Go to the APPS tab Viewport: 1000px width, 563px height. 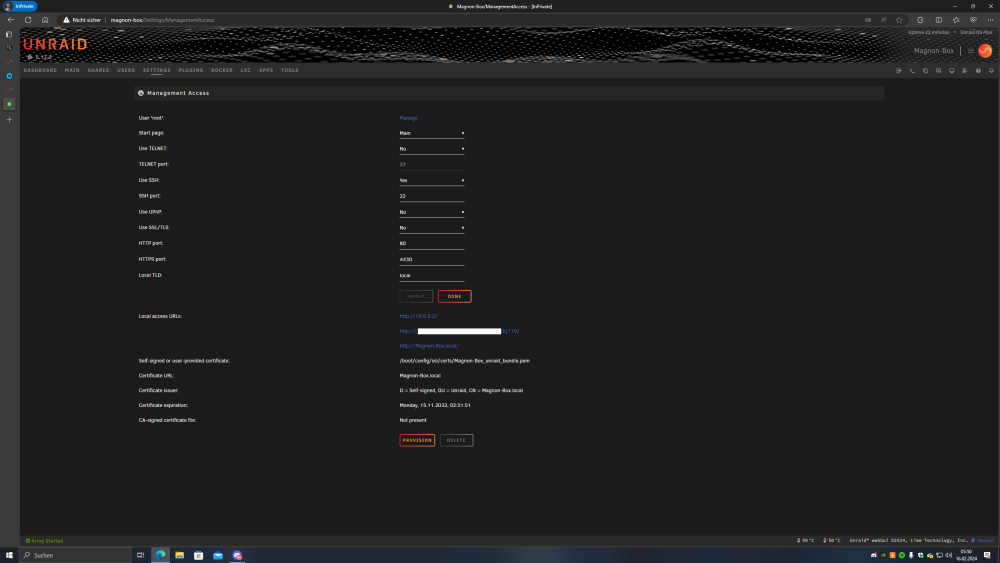[266, 70]
